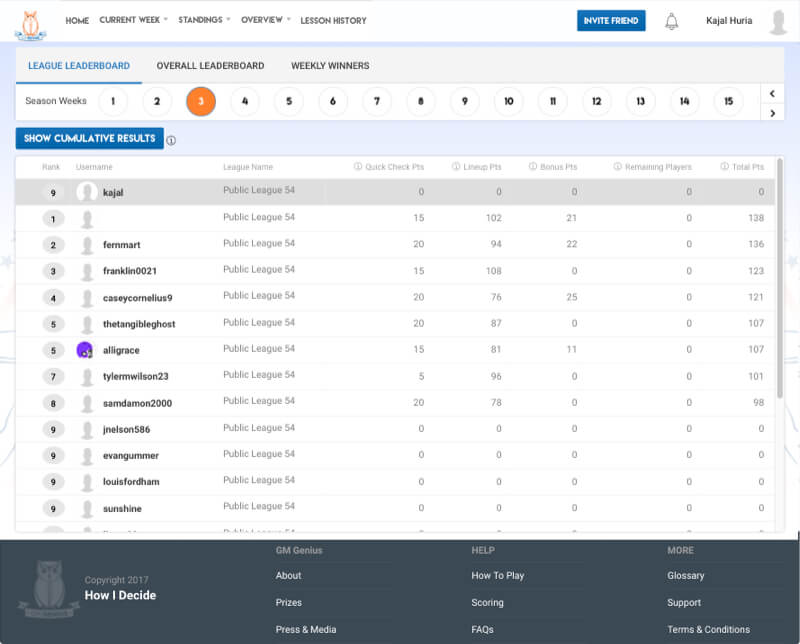This screenshot has height=644, width=800.
Task: Select season week 15
Action: [x=729, y=101]
